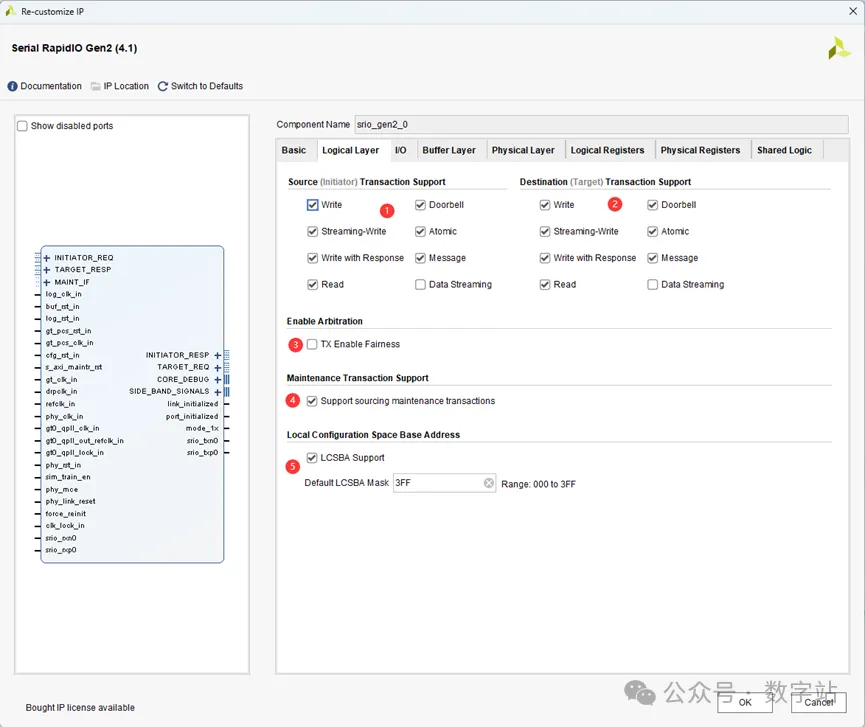Click the Switch to Defaults refresh icon

coord(163,87)
